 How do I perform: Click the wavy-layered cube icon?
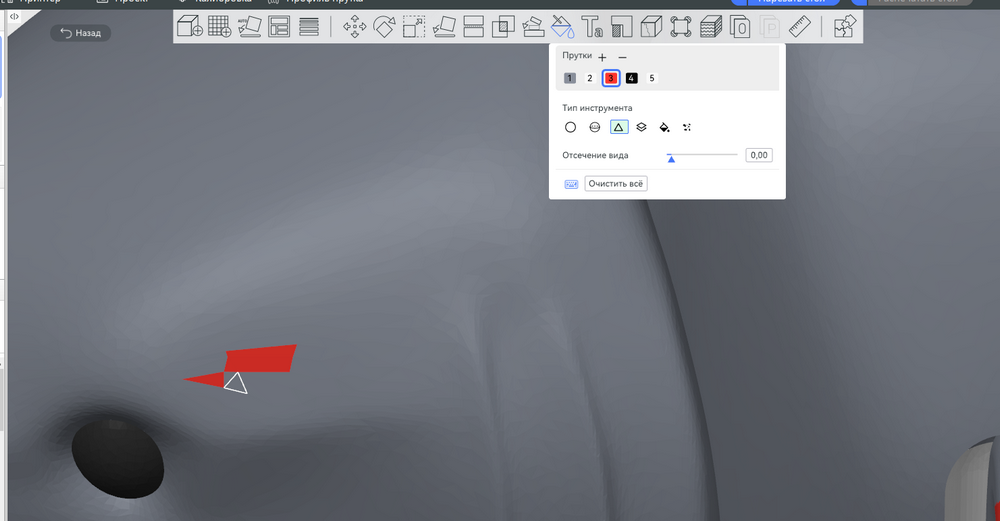click(710, 27)
